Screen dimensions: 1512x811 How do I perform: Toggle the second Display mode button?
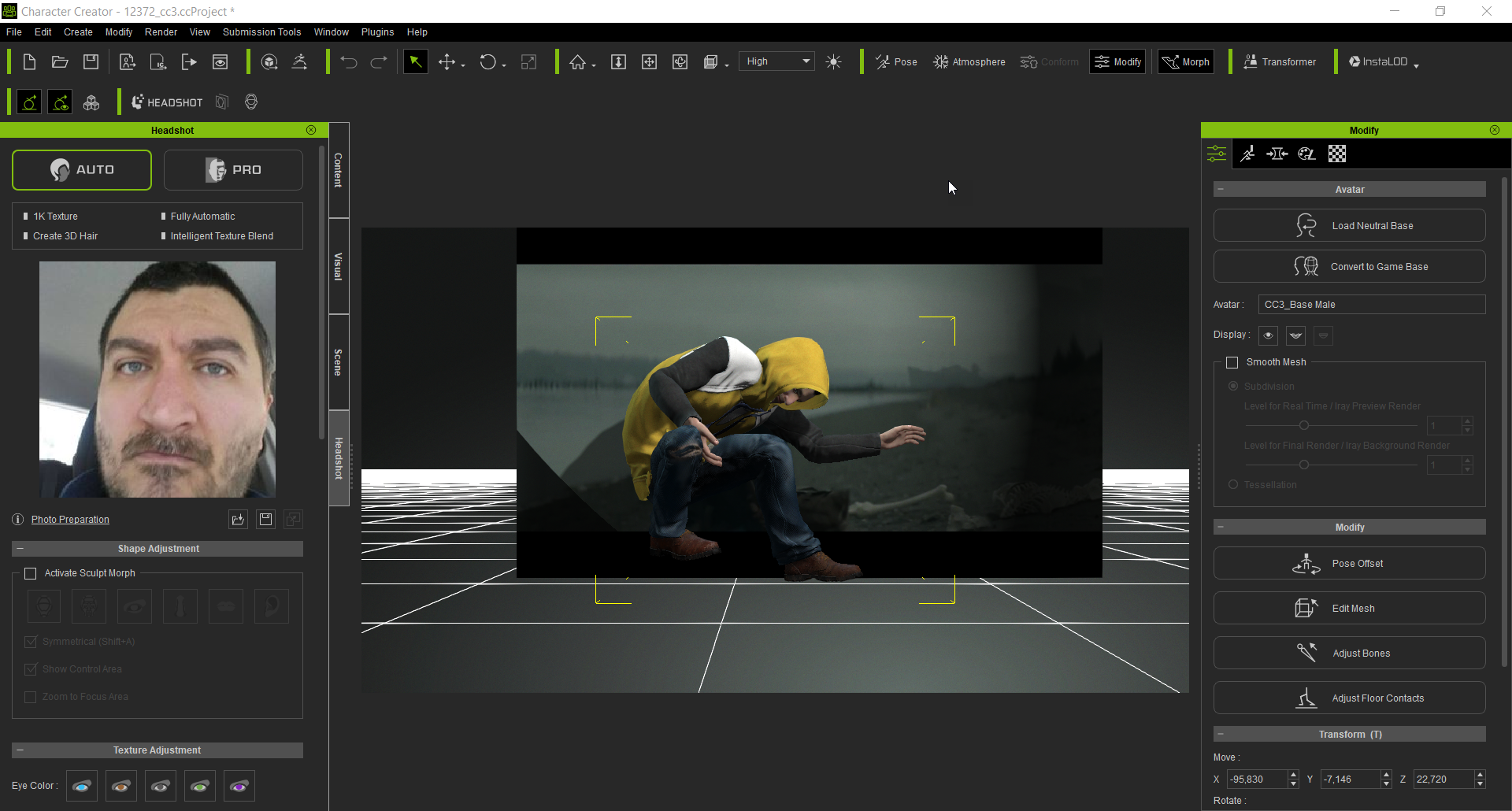click(1295, 335)
